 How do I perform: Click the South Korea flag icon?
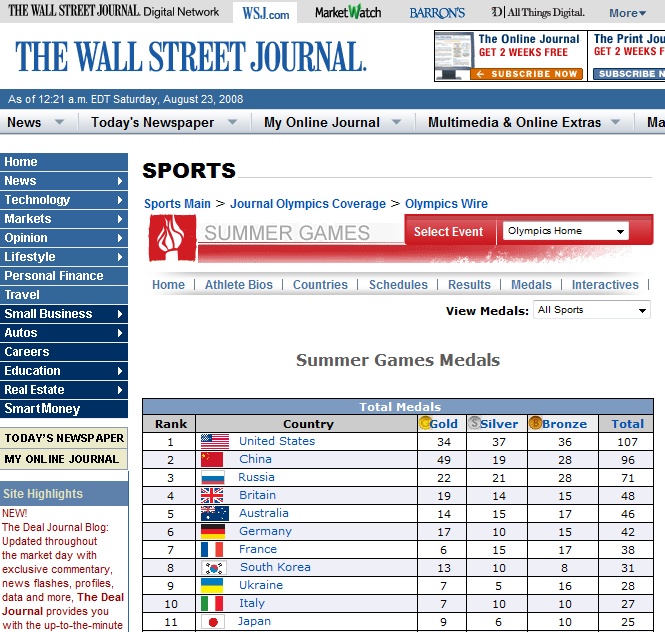214,568
